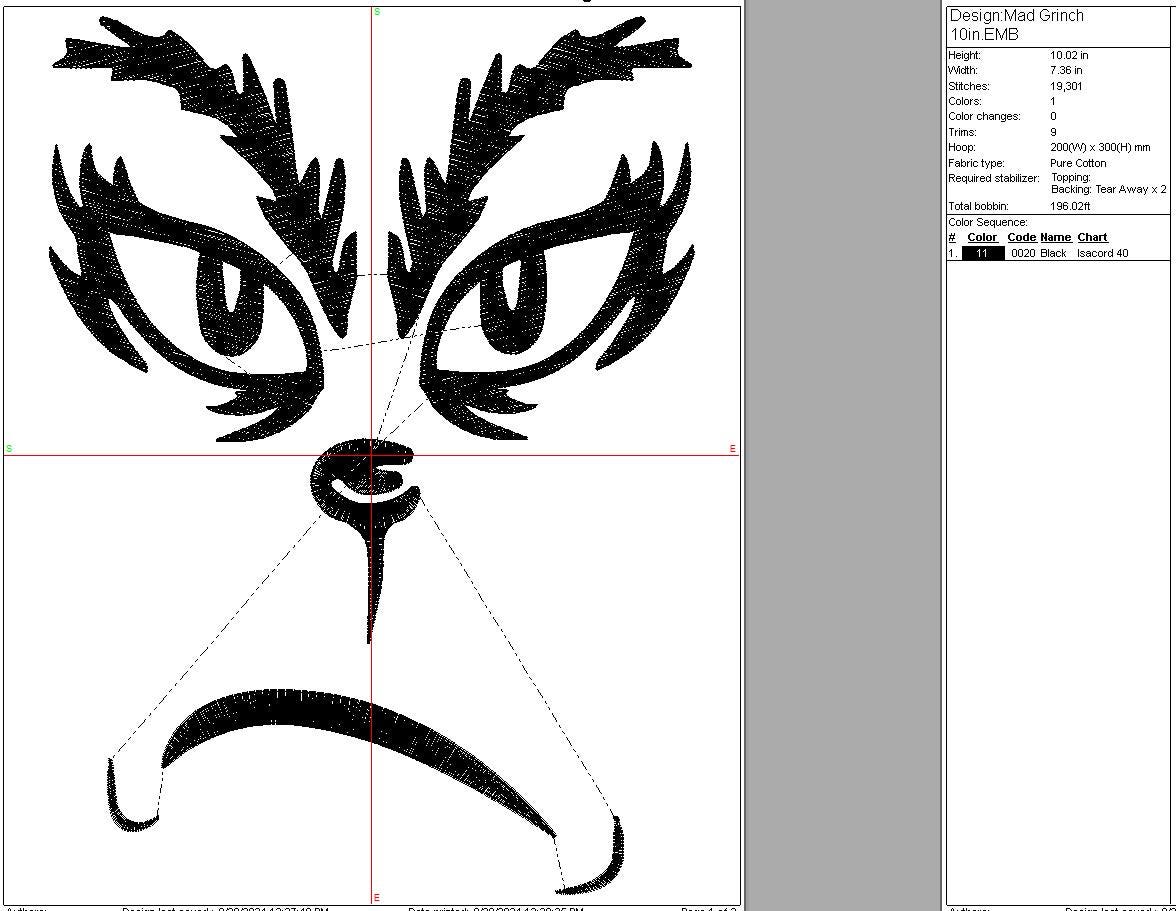1176x911 pixels.
Task: Click the green S marker at top
Action: (x=377, y=12)
